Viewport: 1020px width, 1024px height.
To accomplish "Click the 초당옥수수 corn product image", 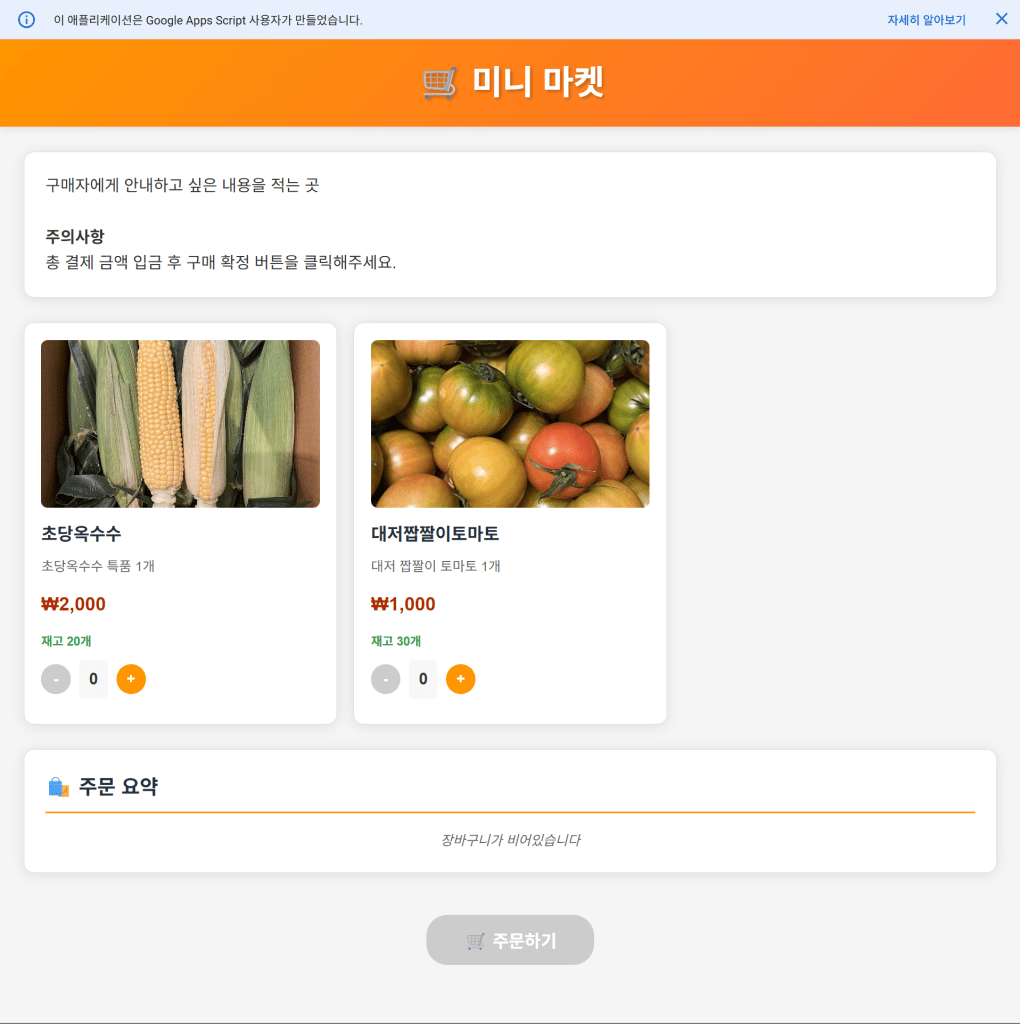I will [180, 424].
